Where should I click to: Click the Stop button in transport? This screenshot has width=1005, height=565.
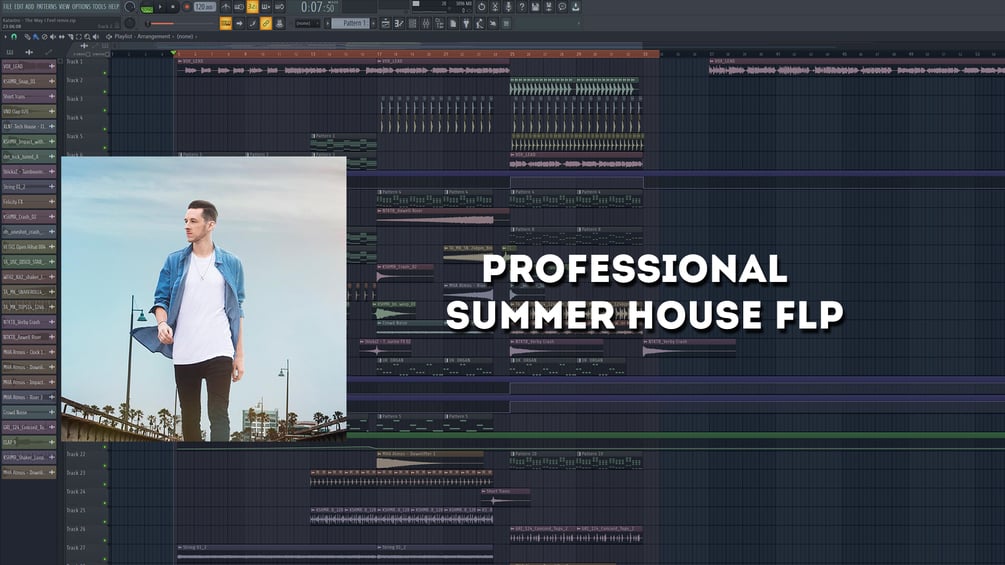point(172,6)
